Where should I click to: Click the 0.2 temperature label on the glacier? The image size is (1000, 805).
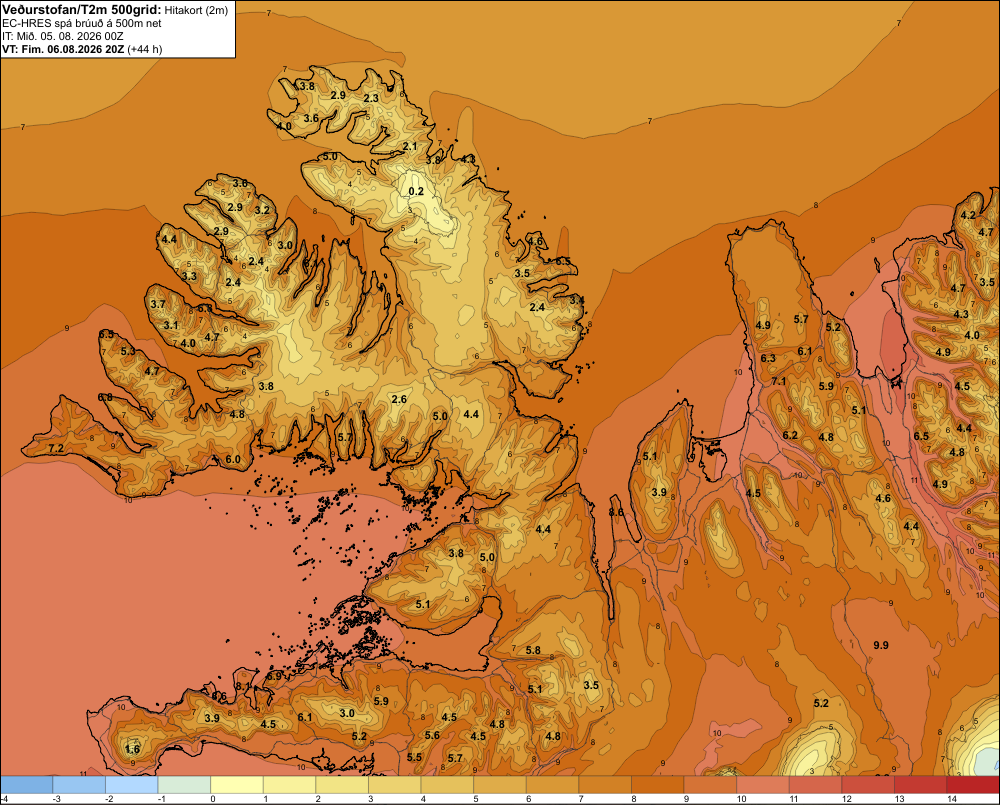[416, 191]
